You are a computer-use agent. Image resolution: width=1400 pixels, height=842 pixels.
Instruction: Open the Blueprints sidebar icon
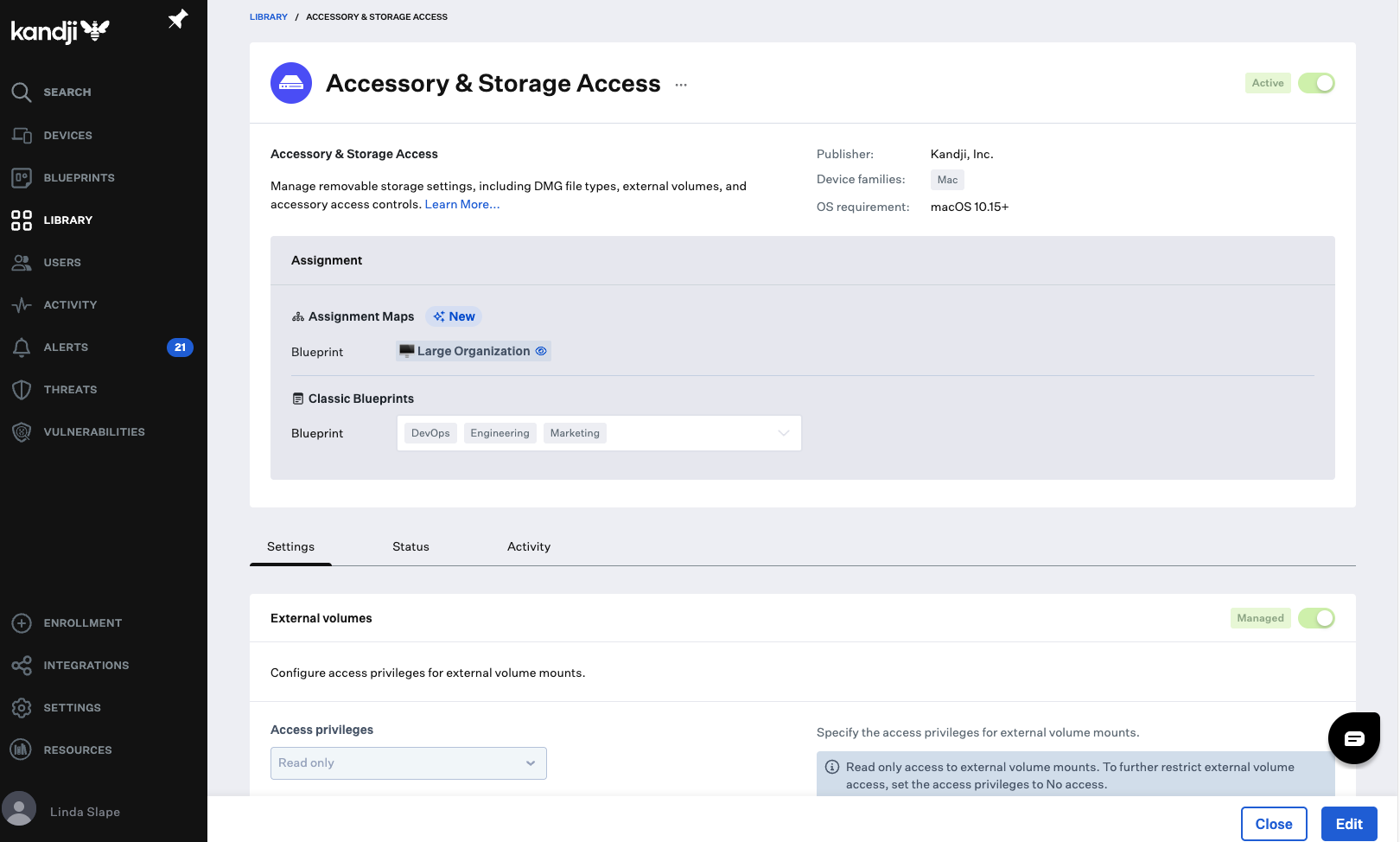point(22,177)
